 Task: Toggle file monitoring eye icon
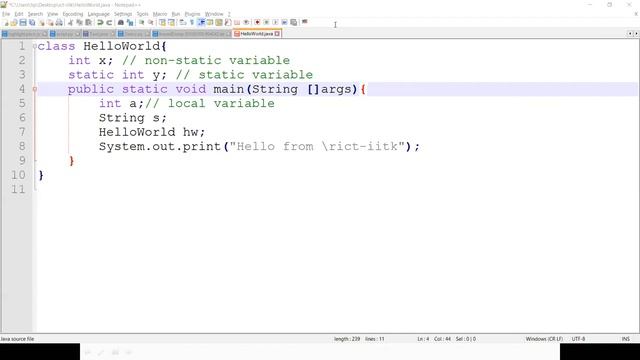[x=246, y=22]
